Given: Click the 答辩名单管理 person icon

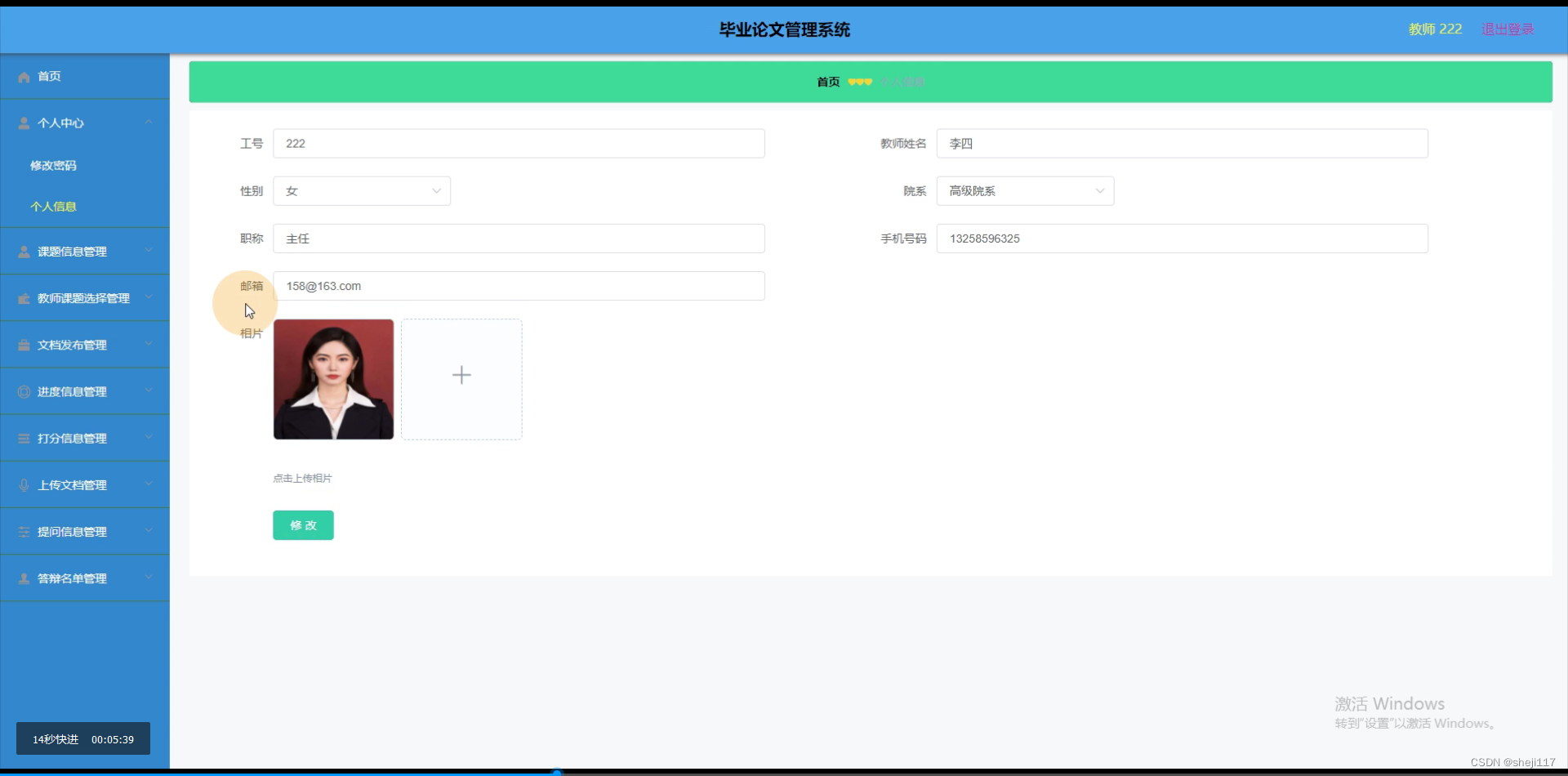Looking at the screenshot, I should pos(23,578).
